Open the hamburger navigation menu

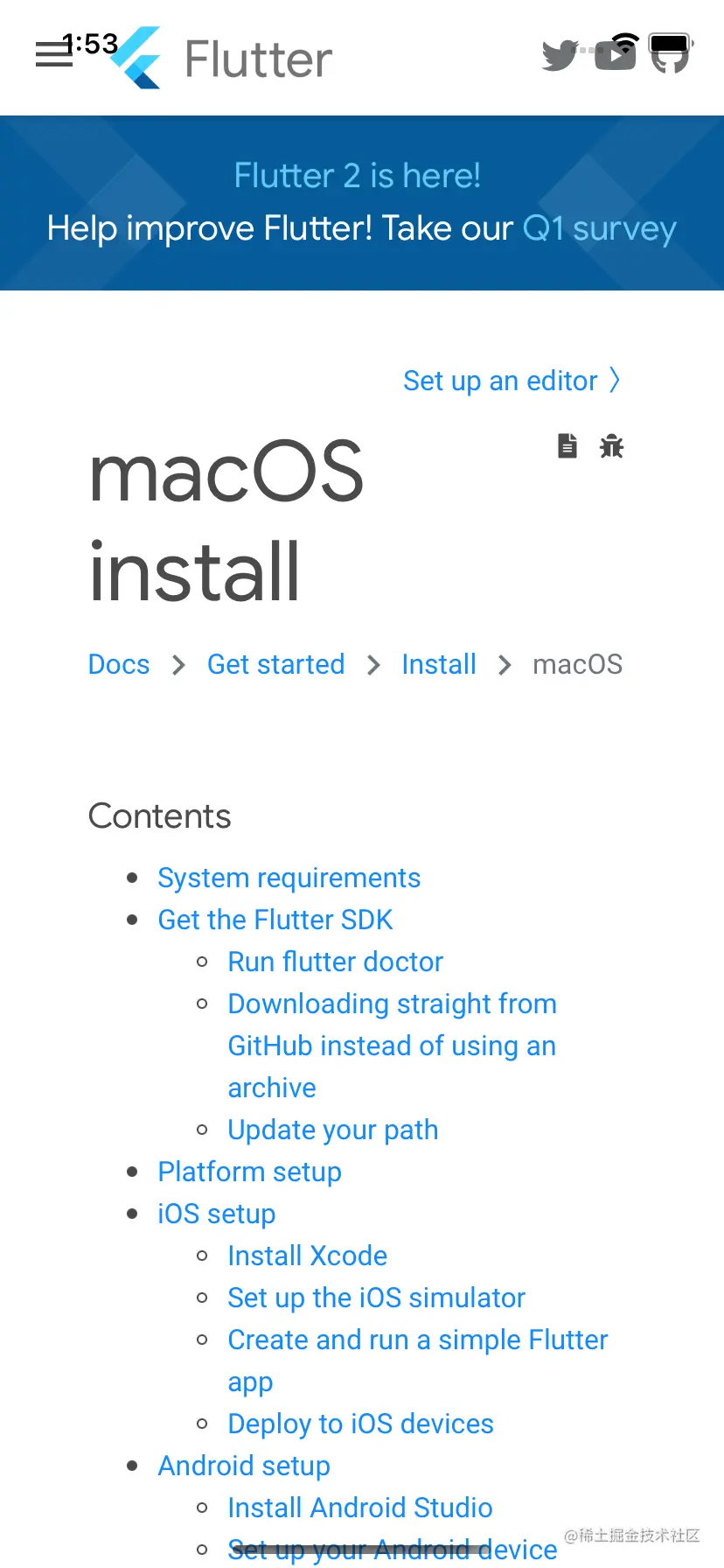pos(53,54)
